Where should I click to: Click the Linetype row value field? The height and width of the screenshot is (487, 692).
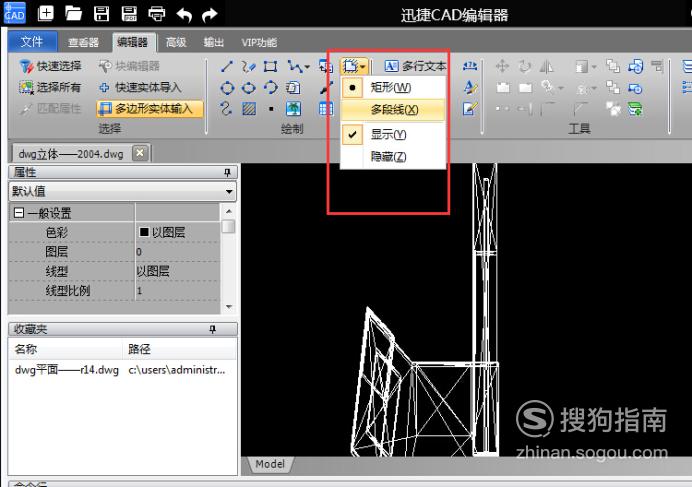[178, 271]
